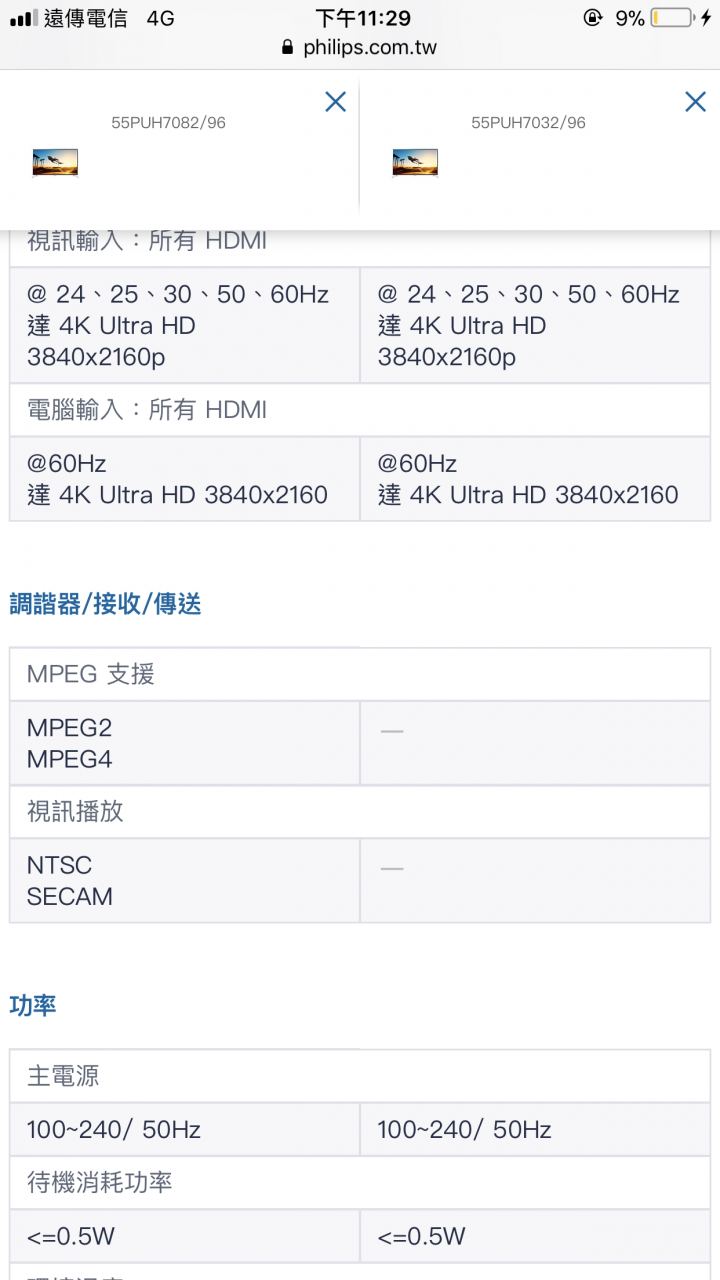720x1280 pixels.
Task: Select the 55PUH7032/96 model name
Action: pos(528,122)
